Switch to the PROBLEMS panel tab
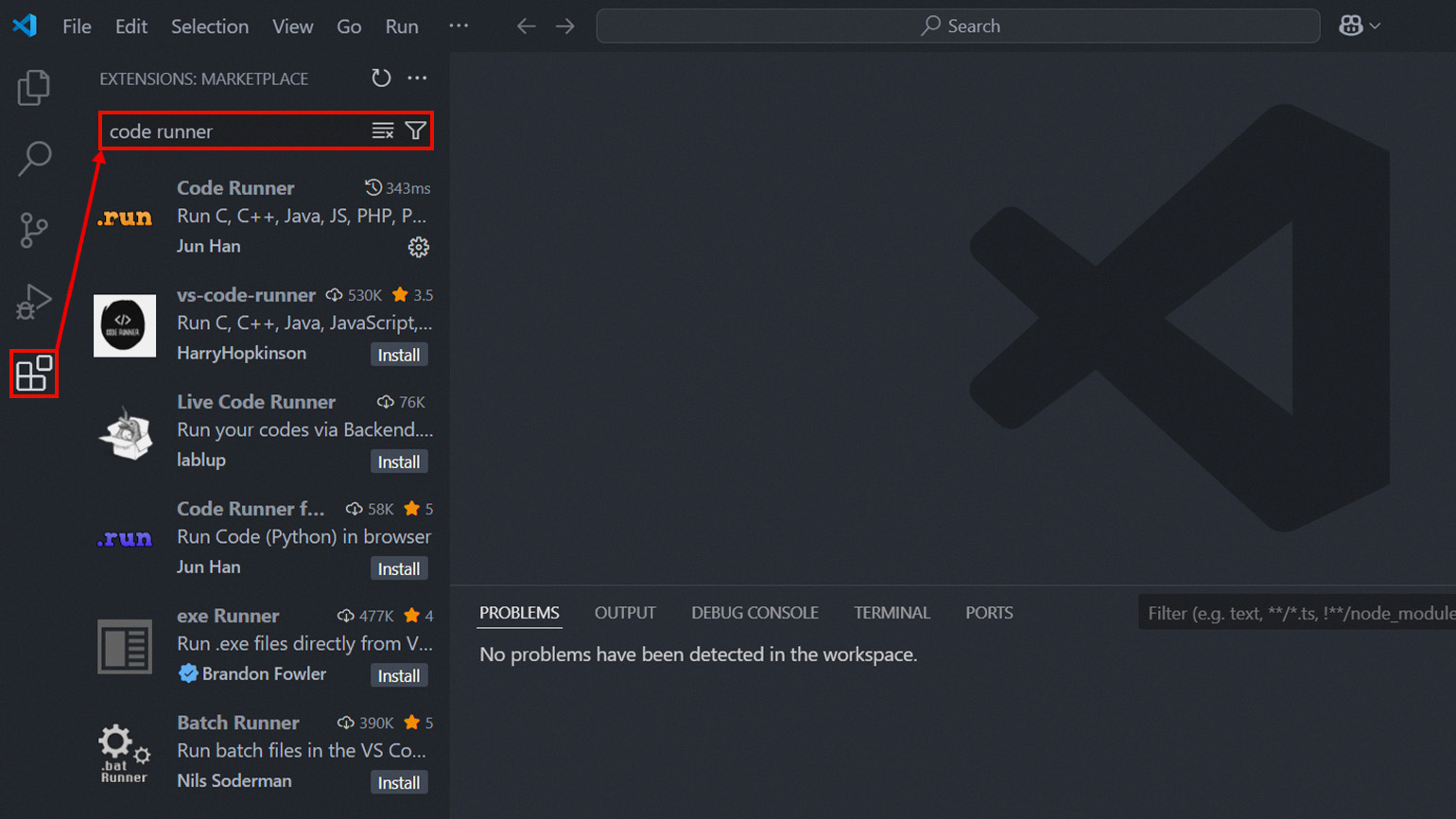The width and height of the screenshot is (1456, 819). (519, 613)
